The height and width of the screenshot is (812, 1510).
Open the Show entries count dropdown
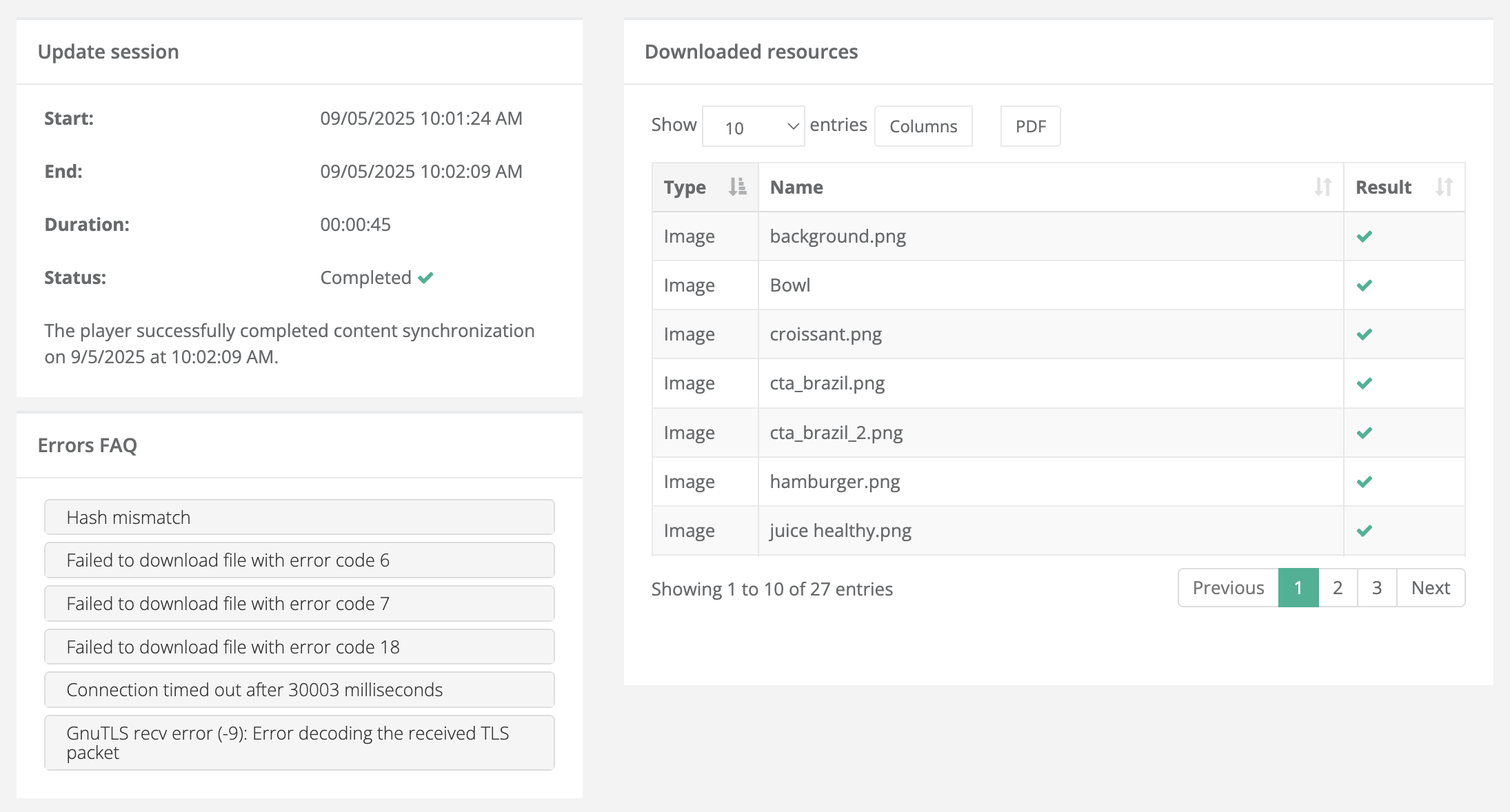(753, 127)
